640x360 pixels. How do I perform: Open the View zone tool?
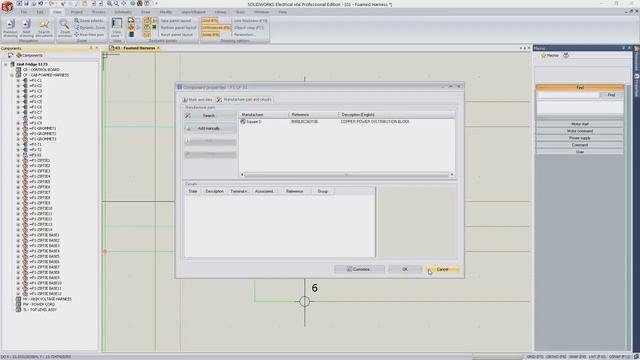click(x=117, y=28)
